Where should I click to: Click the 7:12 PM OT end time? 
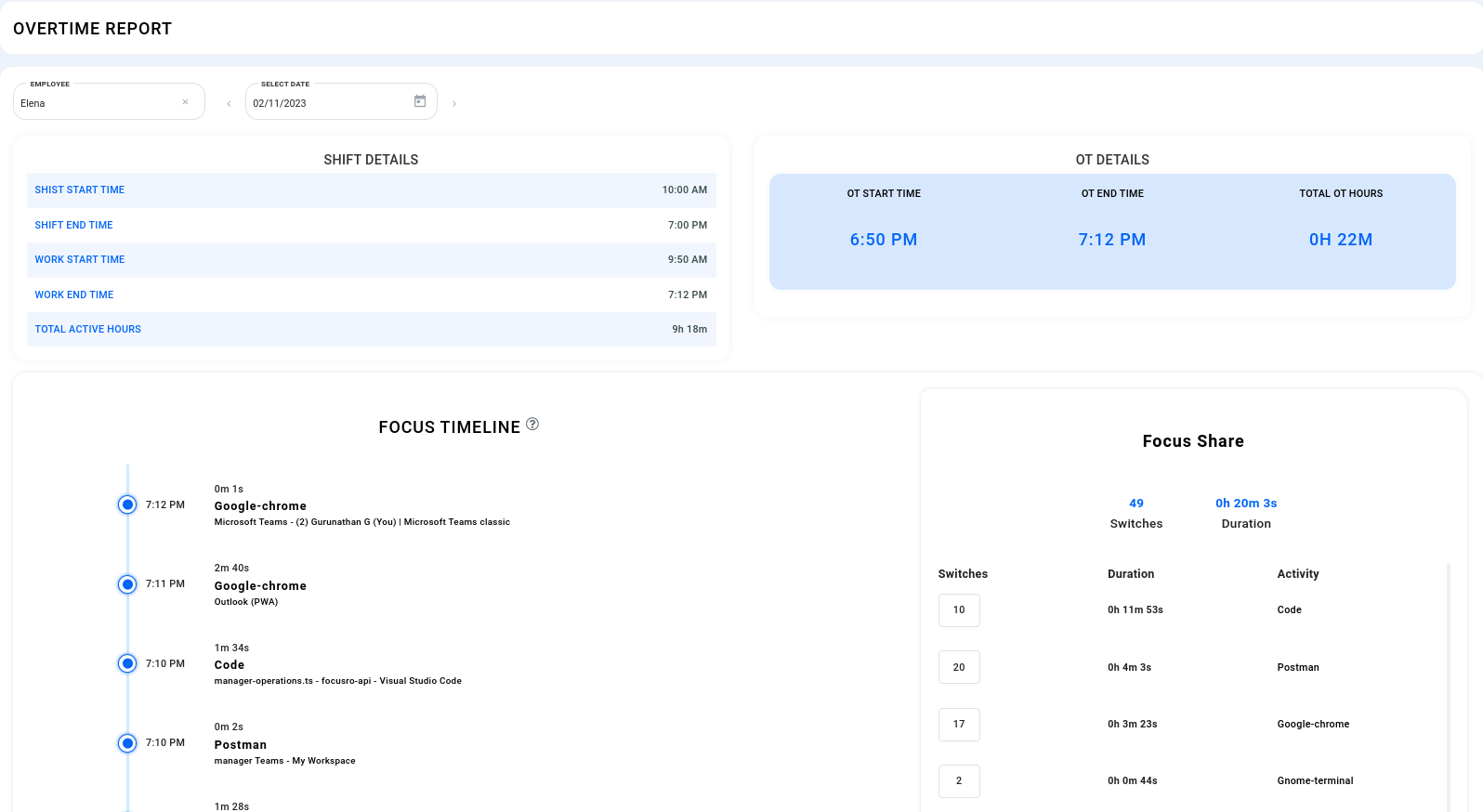coord(1112,240)
